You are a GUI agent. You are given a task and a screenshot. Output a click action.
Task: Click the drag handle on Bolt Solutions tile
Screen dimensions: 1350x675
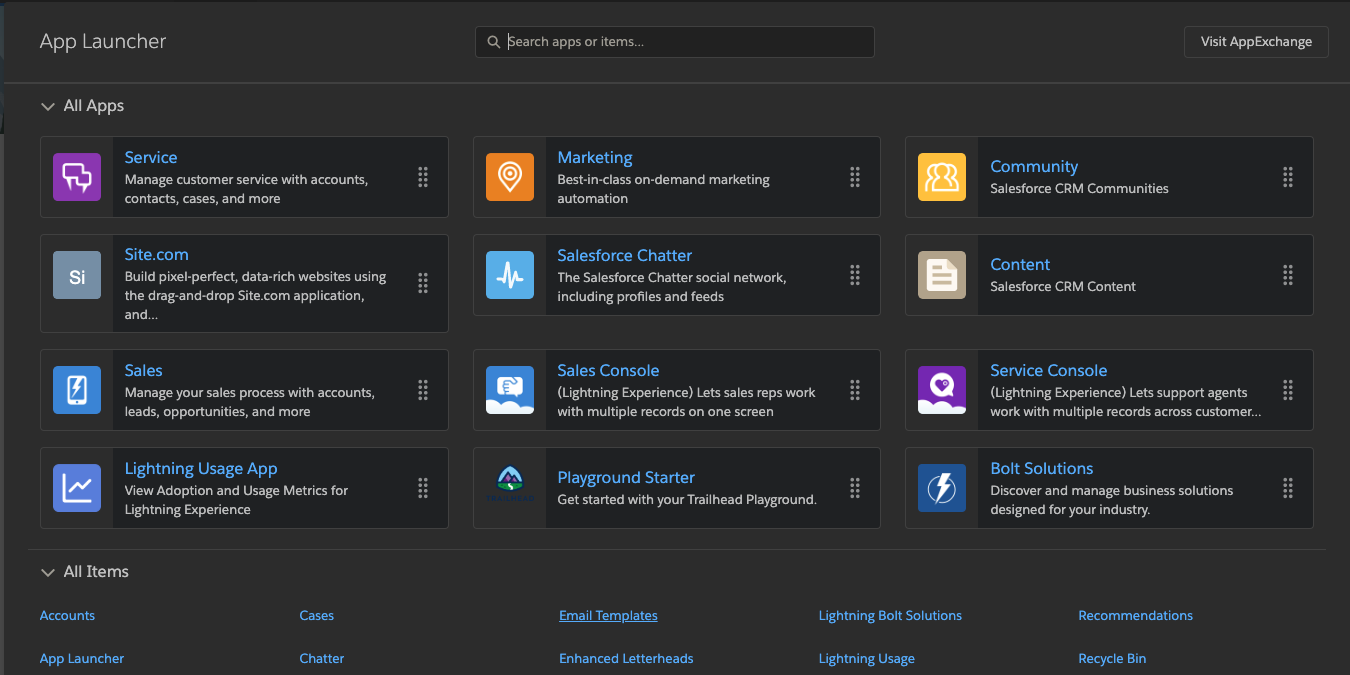click(1288, 488)
